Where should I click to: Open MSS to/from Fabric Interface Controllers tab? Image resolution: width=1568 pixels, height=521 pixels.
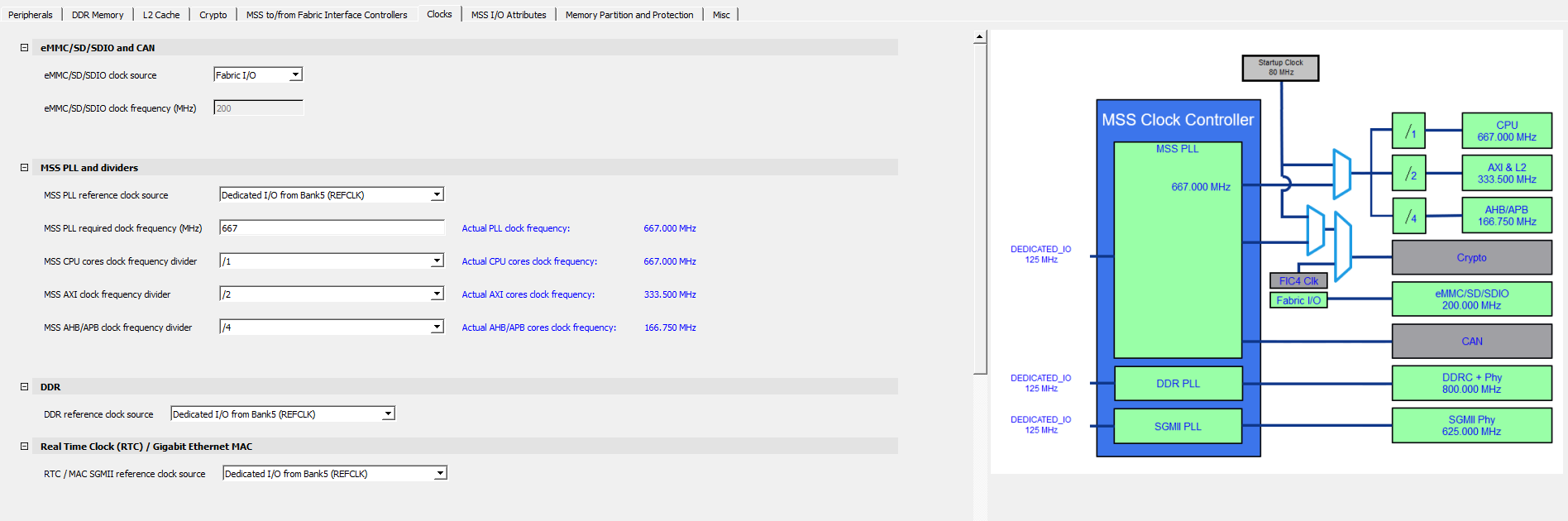coord(327,15)
